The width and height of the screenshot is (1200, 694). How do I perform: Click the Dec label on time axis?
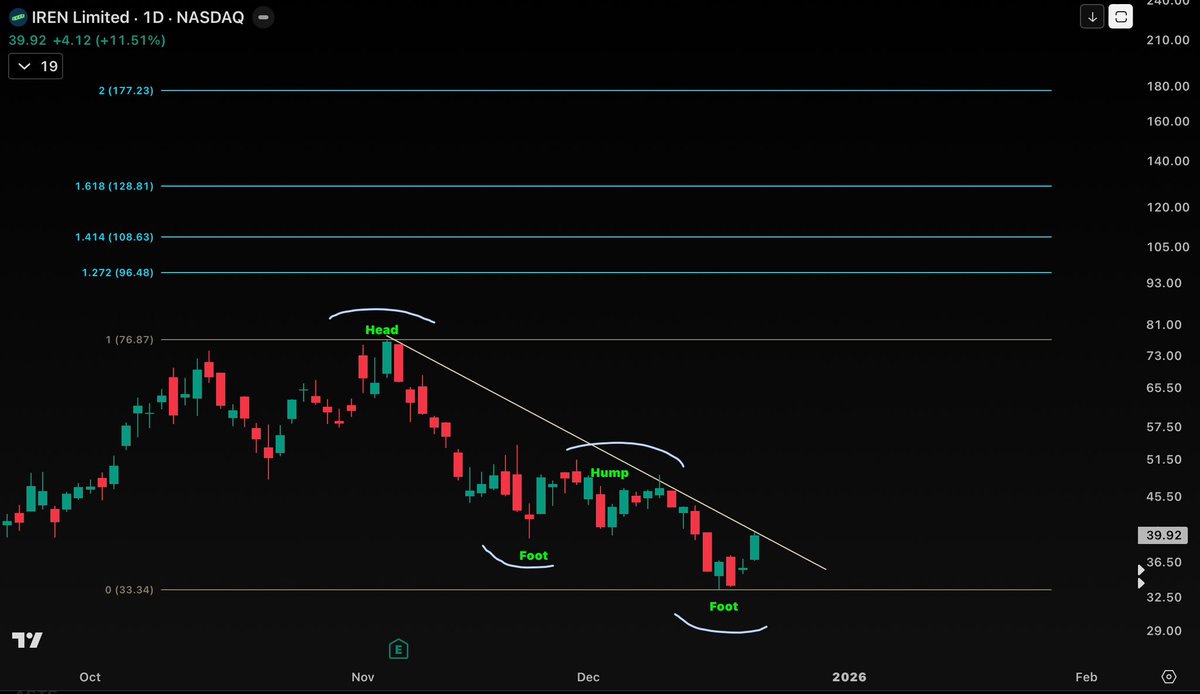[x=588, y=677]
